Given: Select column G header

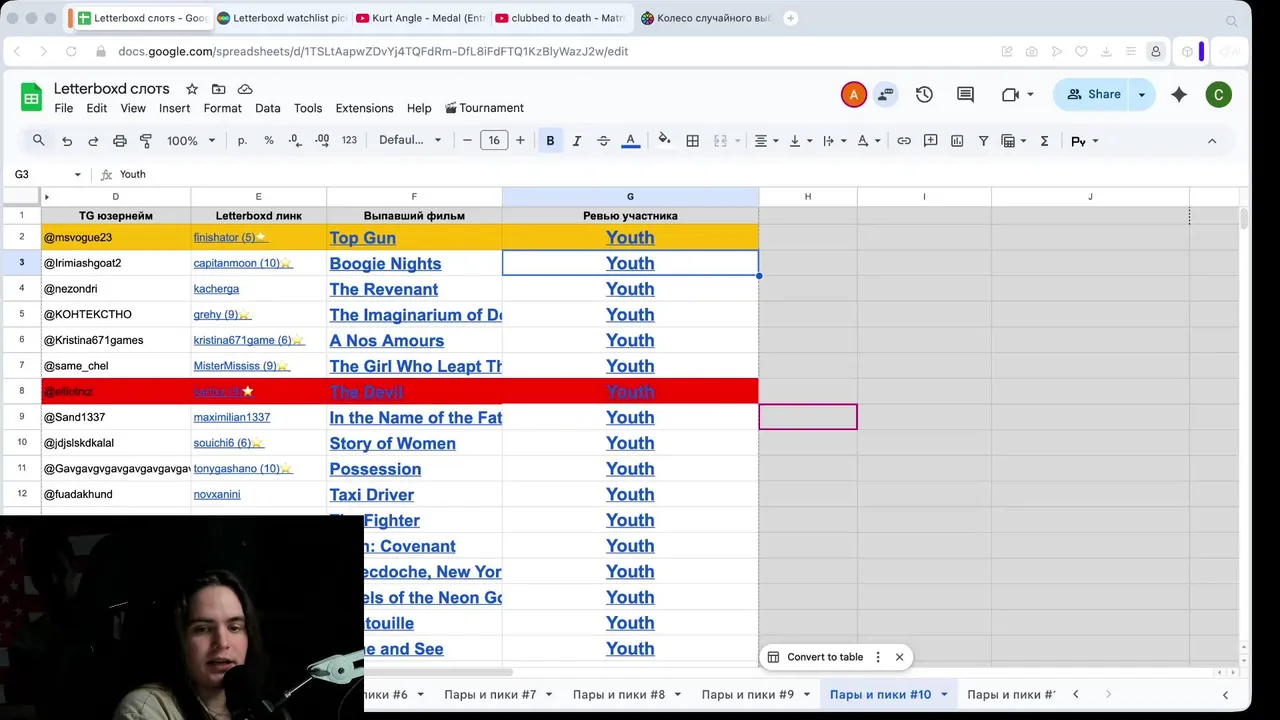Looking at the screenshot, I should click(x=630, y=197).
